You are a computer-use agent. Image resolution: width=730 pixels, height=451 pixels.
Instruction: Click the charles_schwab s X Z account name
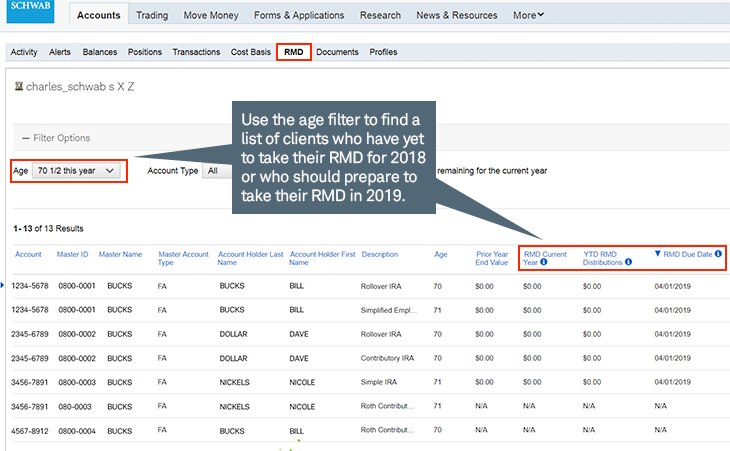[x=80, y=87]
